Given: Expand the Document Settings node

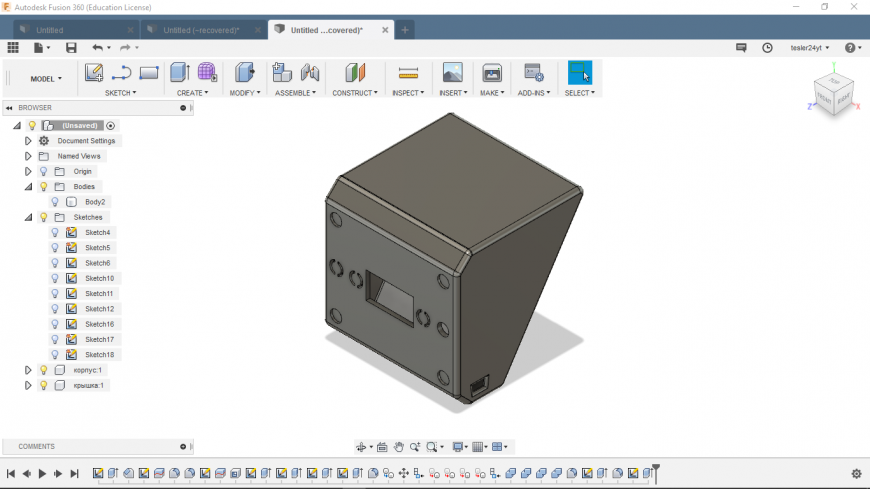Looking at the screenshot, I should tap(28, 141).
